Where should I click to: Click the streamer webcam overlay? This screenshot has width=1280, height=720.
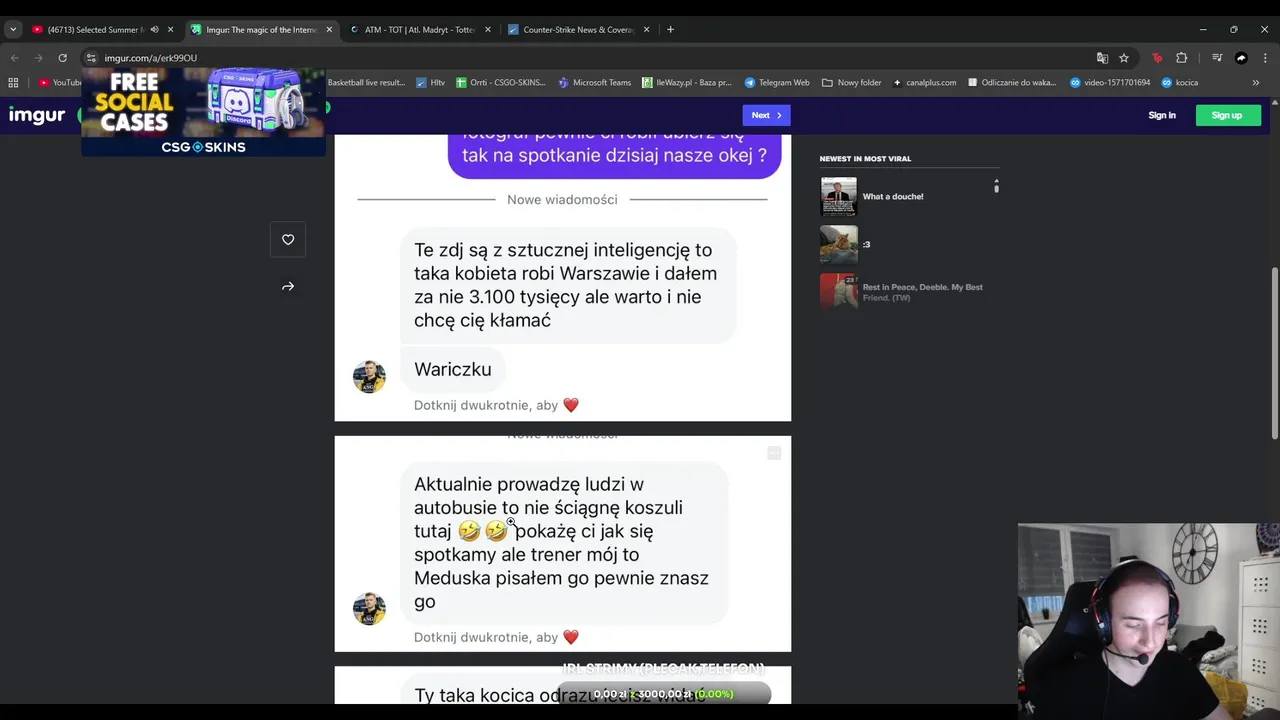point(1149,620)
